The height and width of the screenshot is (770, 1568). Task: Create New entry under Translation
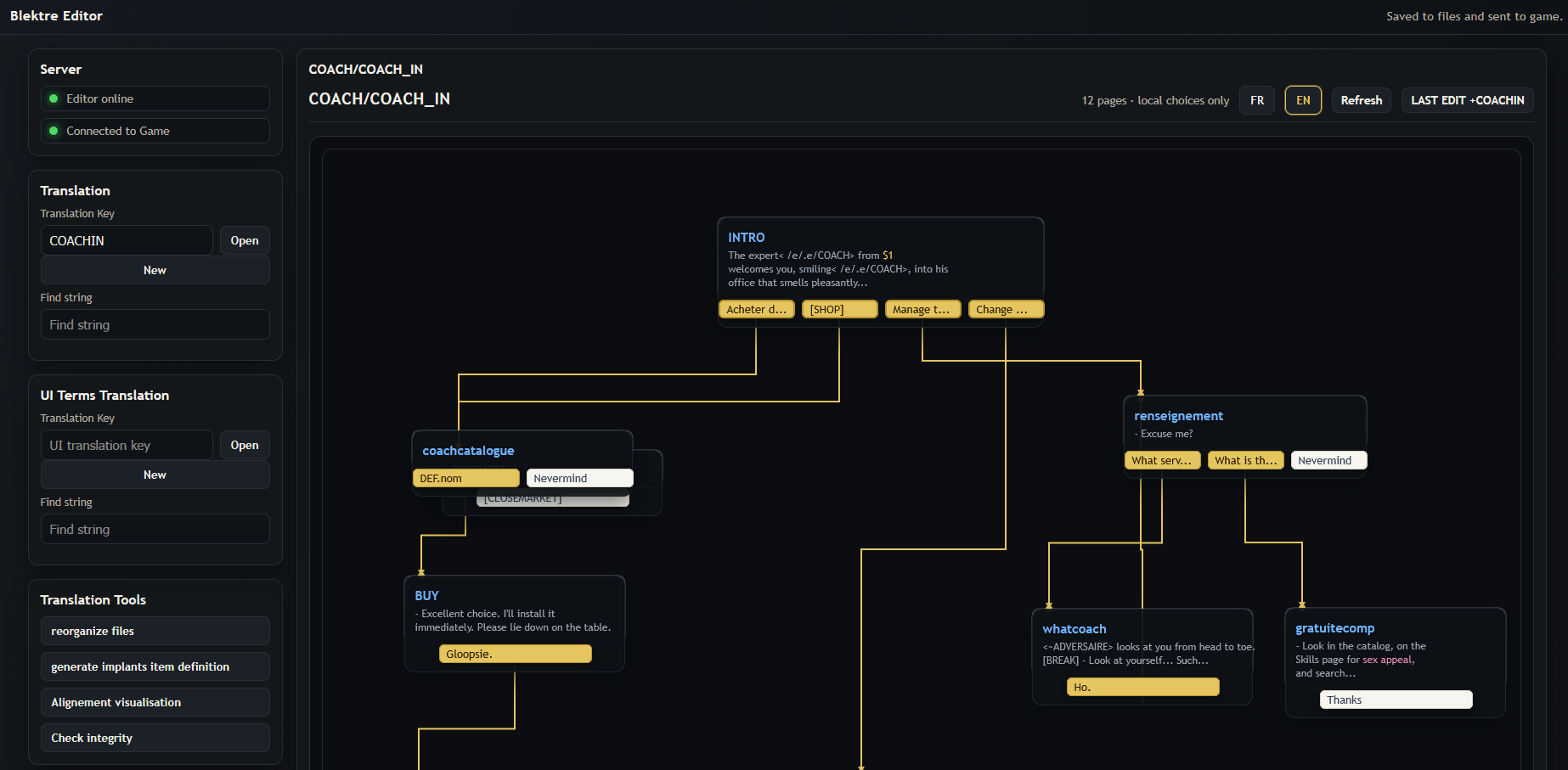tap(155, 270)
